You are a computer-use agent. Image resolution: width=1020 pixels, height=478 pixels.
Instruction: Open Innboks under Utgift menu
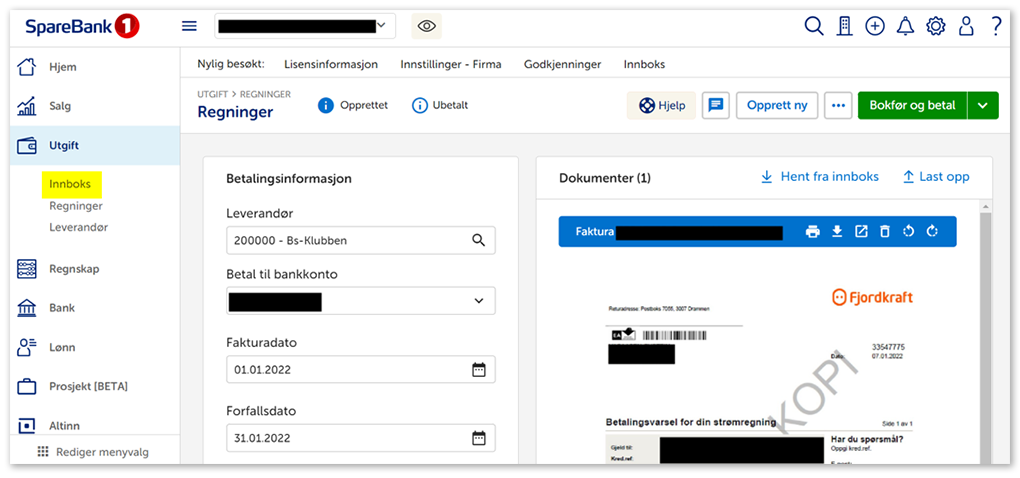70,184
